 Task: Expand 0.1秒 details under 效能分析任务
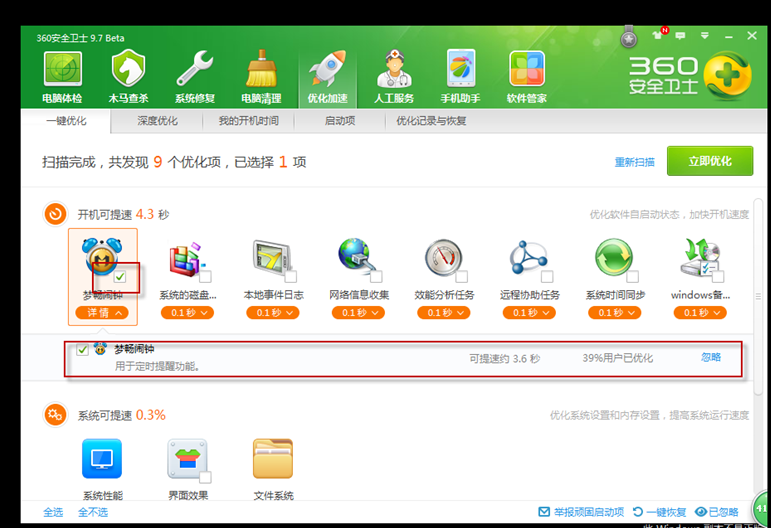444,313
